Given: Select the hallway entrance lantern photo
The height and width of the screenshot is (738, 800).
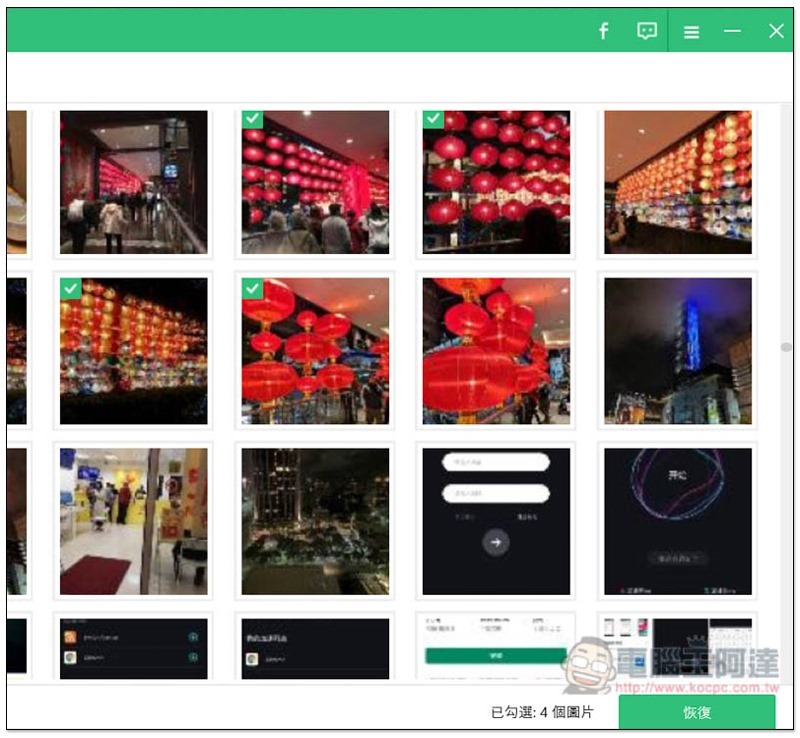Looking at the screenshot, I should [134, 182].
